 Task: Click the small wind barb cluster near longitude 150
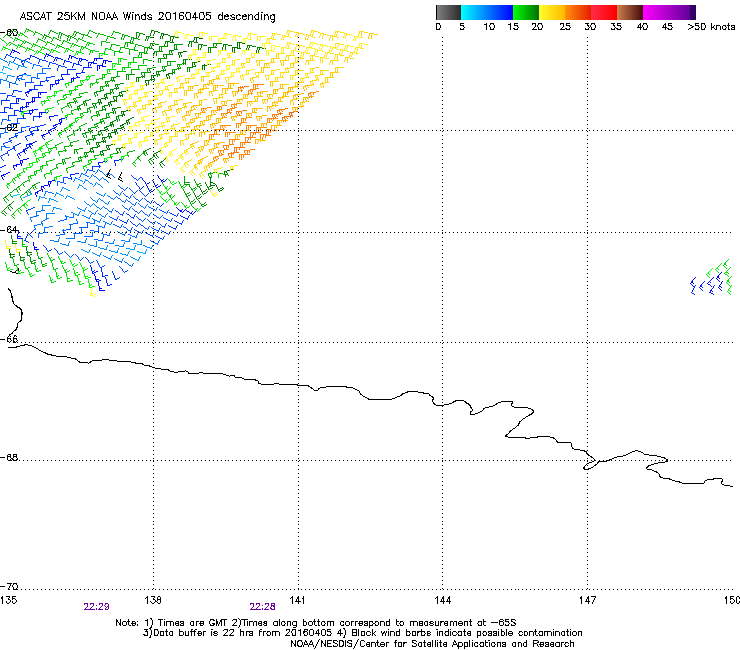pyautogui.click(x=711, y=278)
